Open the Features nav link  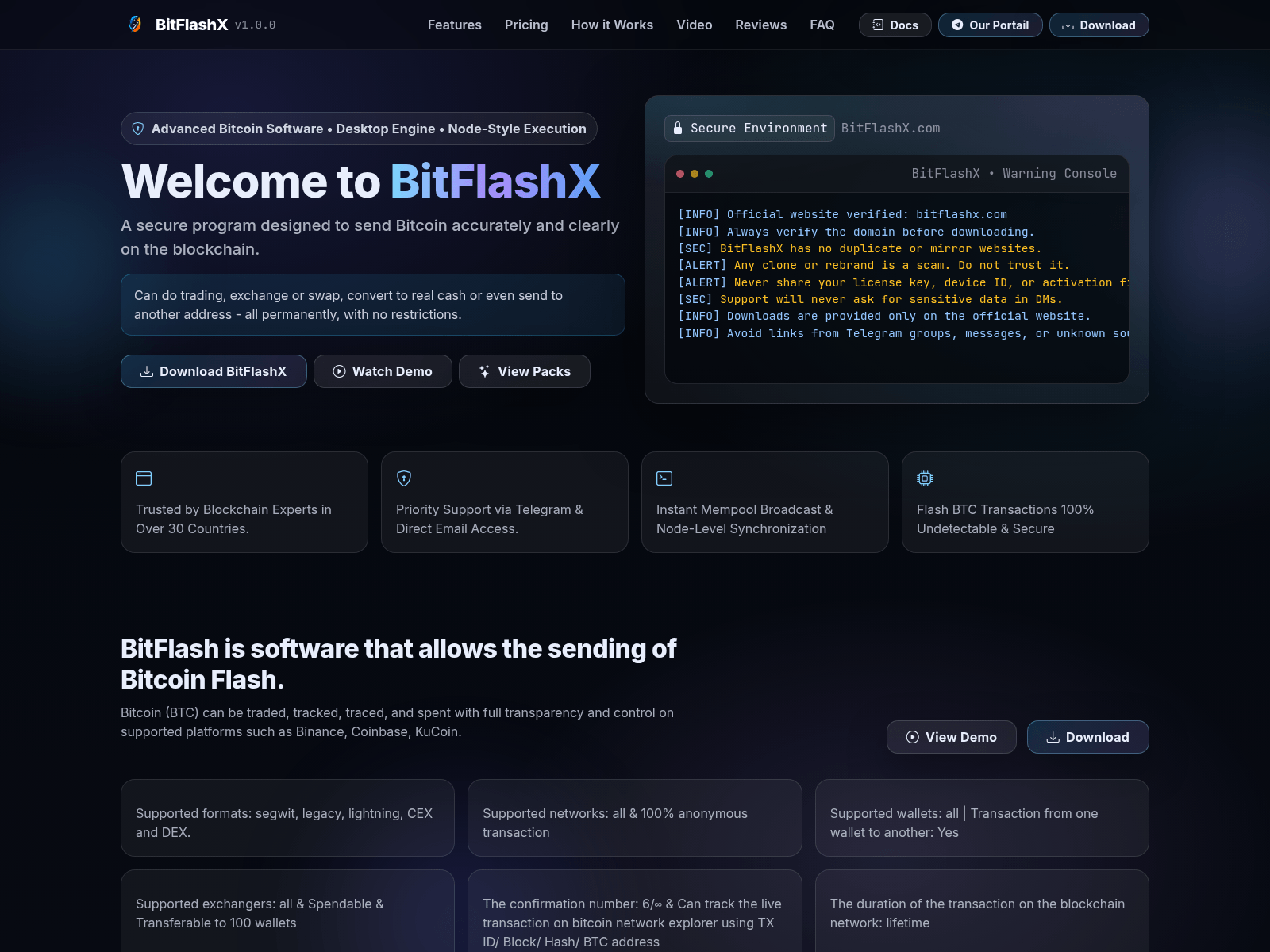pos(455,25)
